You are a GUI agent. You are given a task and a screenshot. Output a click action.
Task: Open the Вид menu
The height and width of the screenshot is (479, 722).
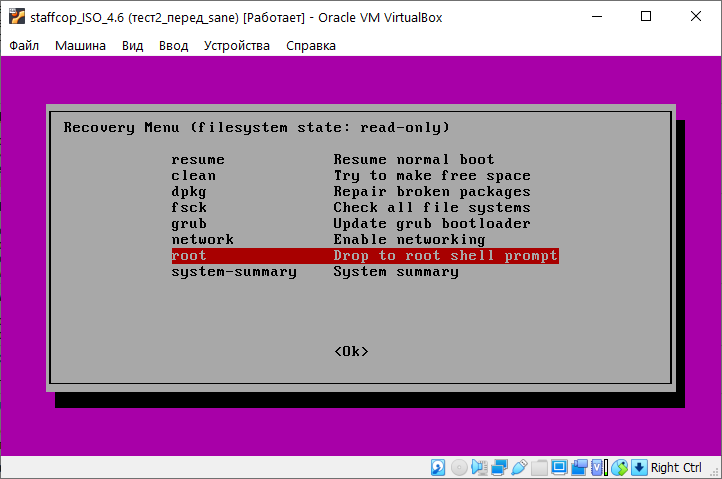click(132, 46)
